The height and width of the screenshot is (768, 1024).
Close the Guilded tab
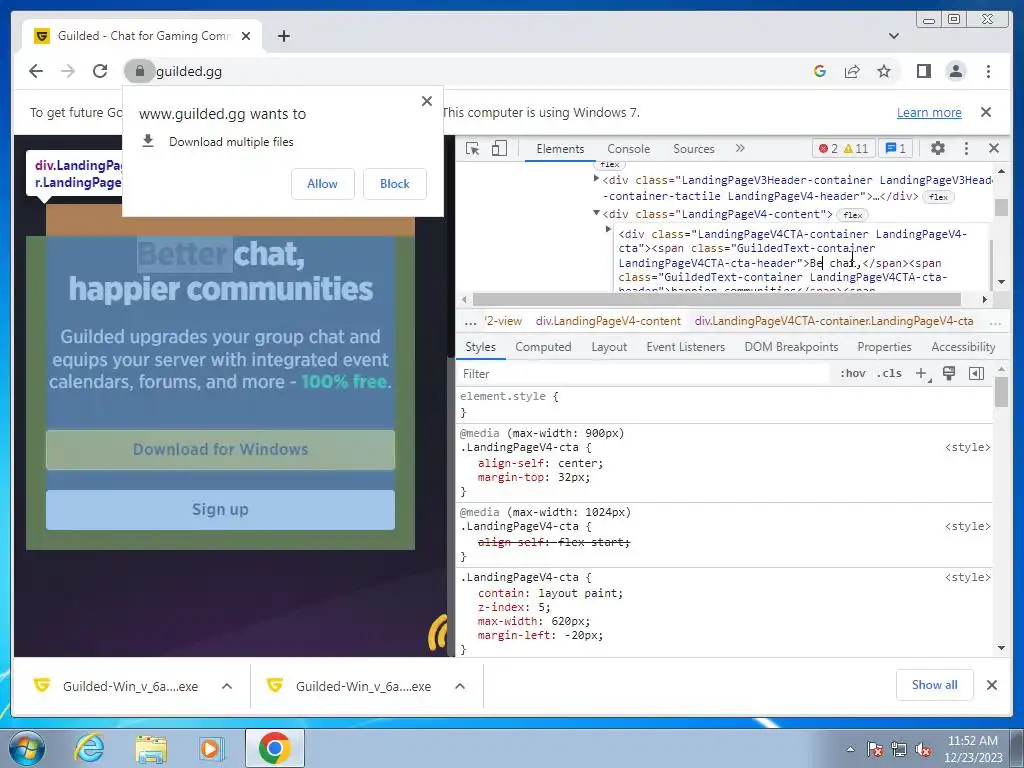click(x=246, y=36)
